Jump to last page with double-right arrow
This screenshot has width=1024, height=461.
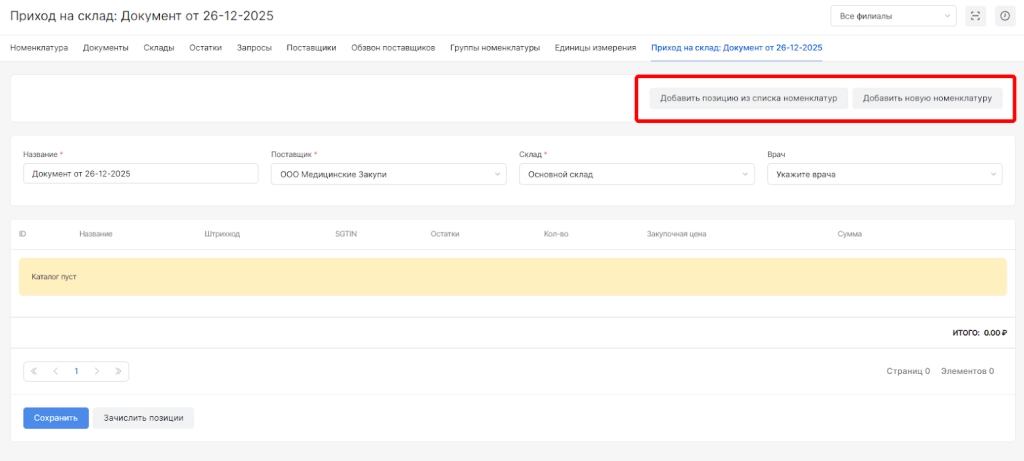118,371
